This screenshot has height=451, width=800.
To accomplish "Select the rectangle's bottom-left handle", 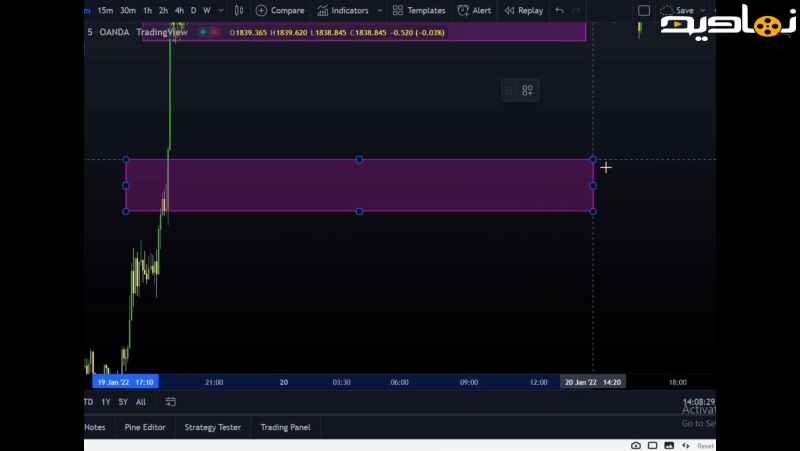I will 126,211.
